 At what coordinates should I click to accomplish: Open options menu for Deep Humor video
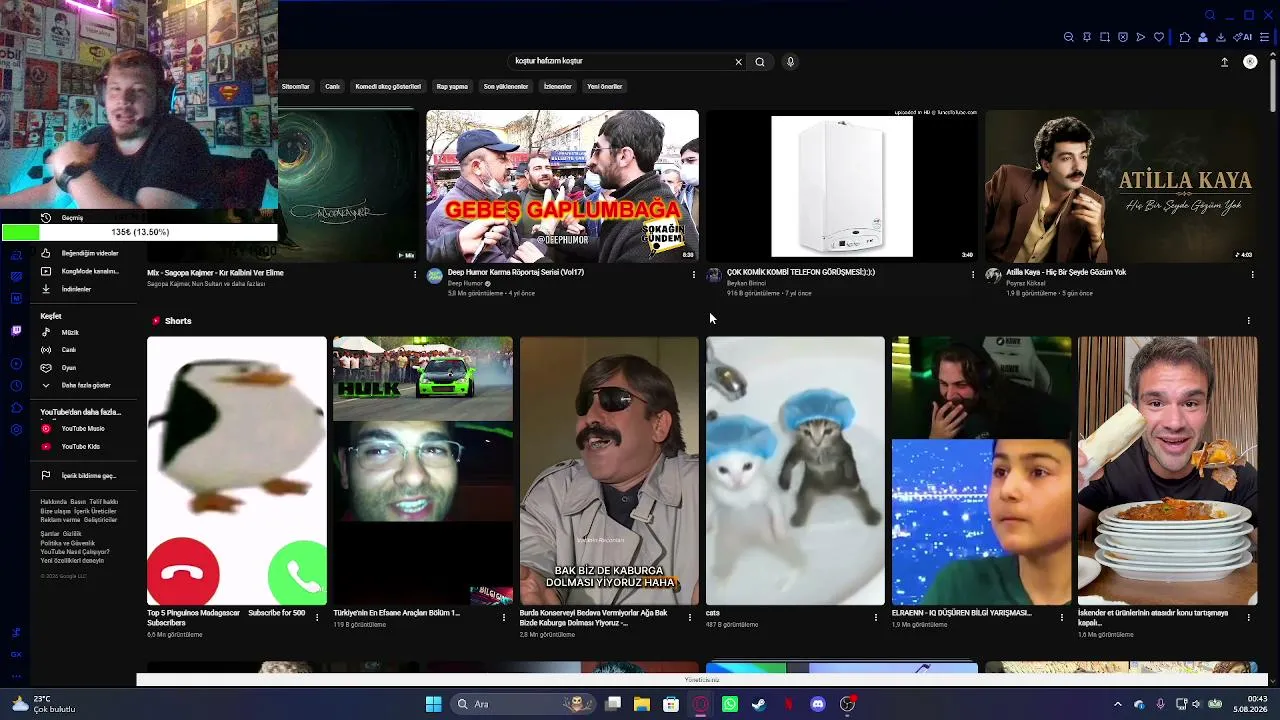(x=694, y=274)
